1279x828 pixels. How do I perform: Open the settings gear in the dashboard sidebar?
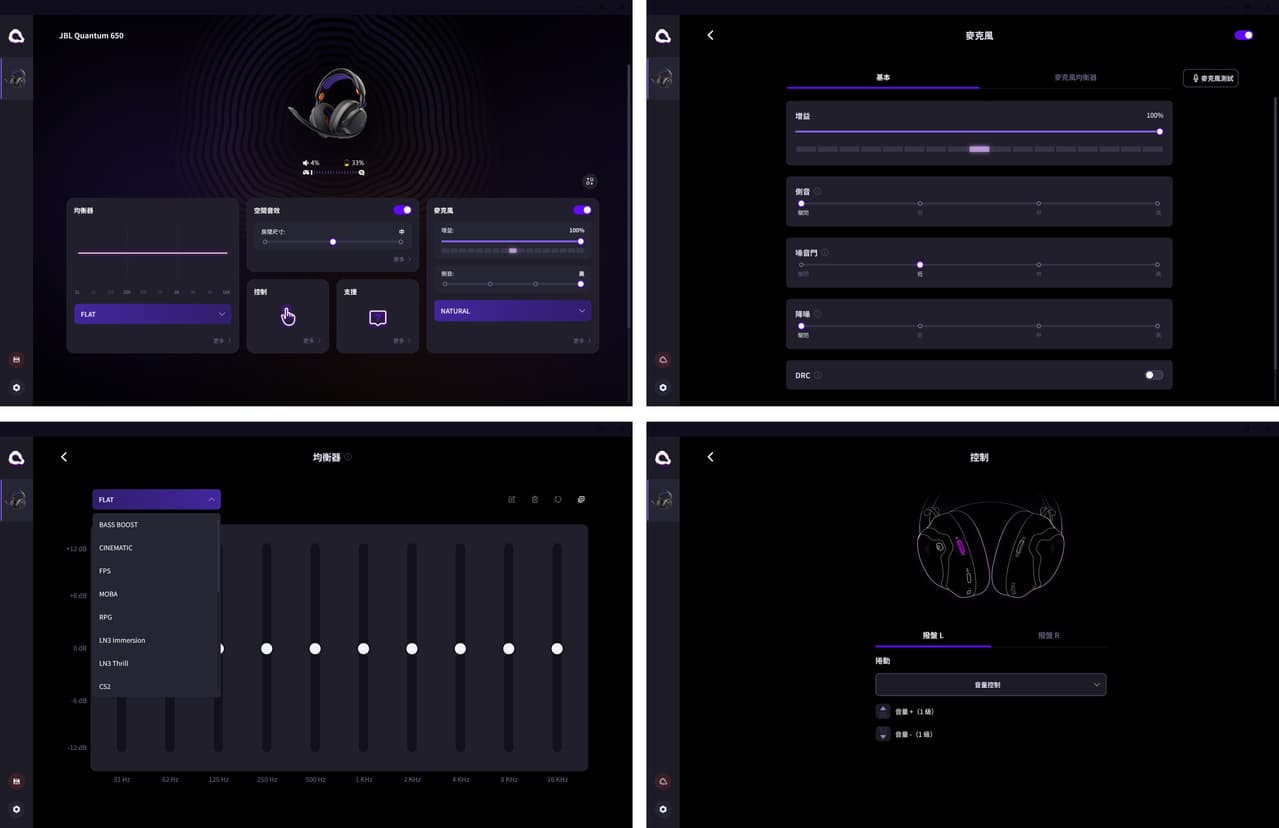pos(16,387)
